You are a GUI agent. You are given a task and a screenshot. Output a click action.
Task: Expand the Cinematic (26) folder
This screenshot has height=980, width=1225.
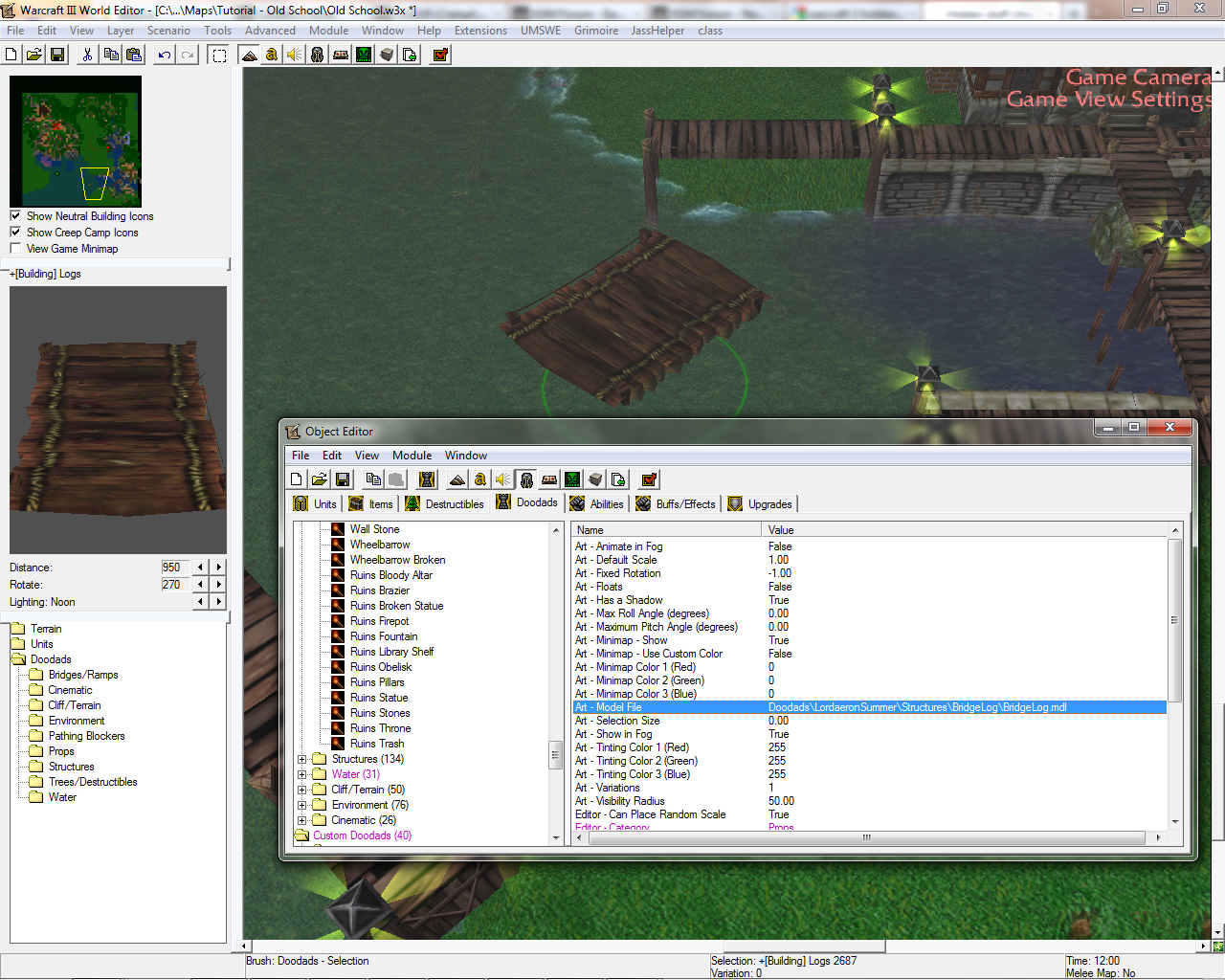pos(302,820)
